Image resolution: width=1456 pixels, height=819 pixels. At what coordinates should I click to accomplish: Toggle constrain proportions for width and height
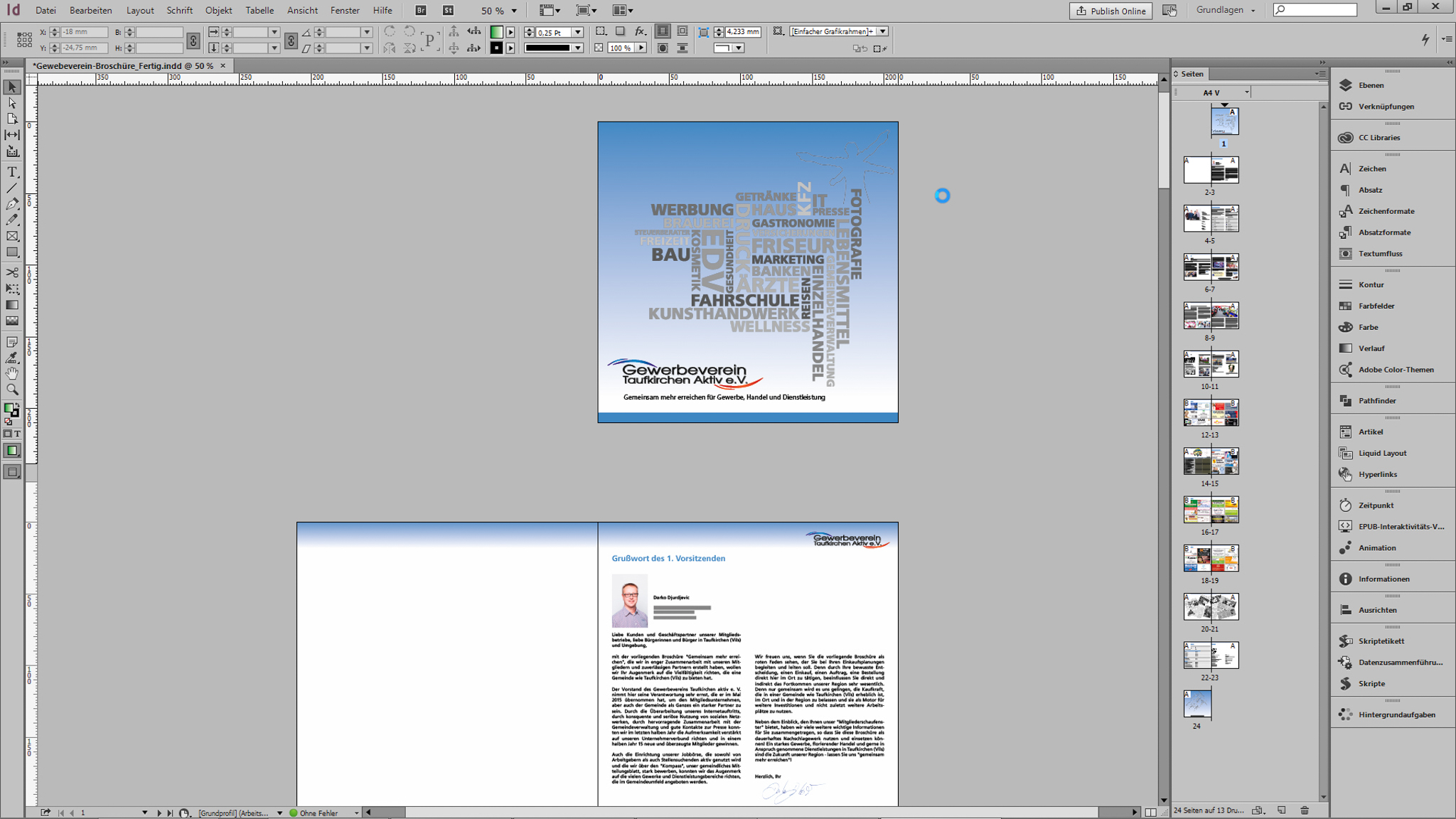pyautogui.click(x=193, y=41)
